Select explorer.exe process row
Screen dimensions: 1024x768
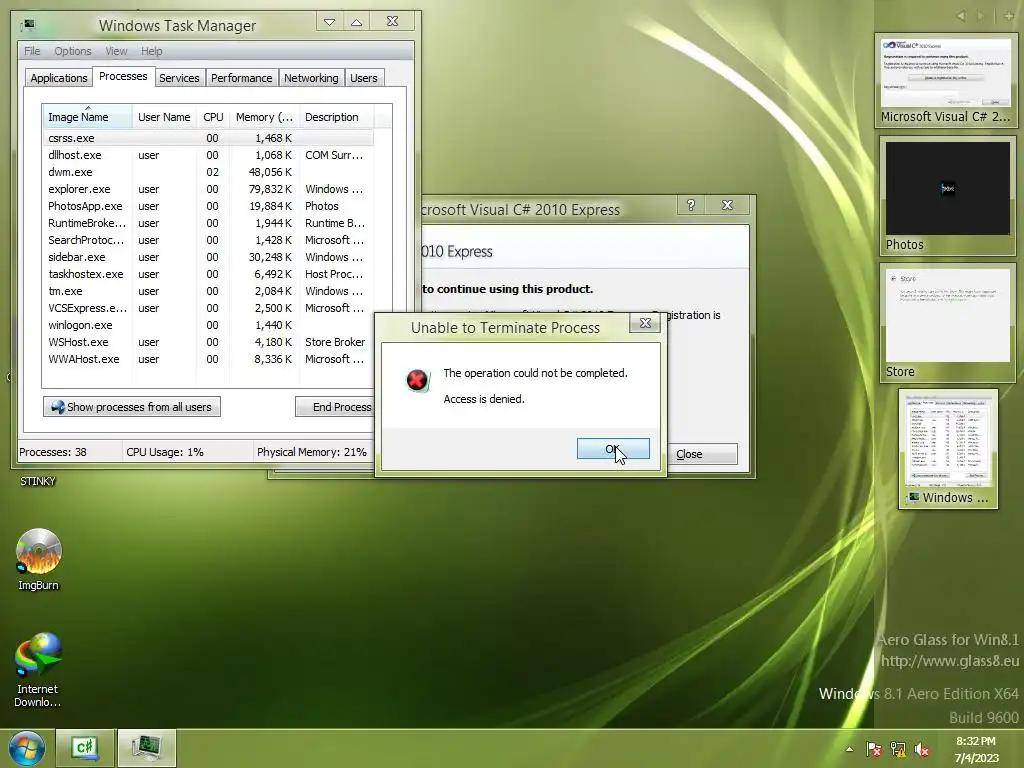(x=209, y=189)
